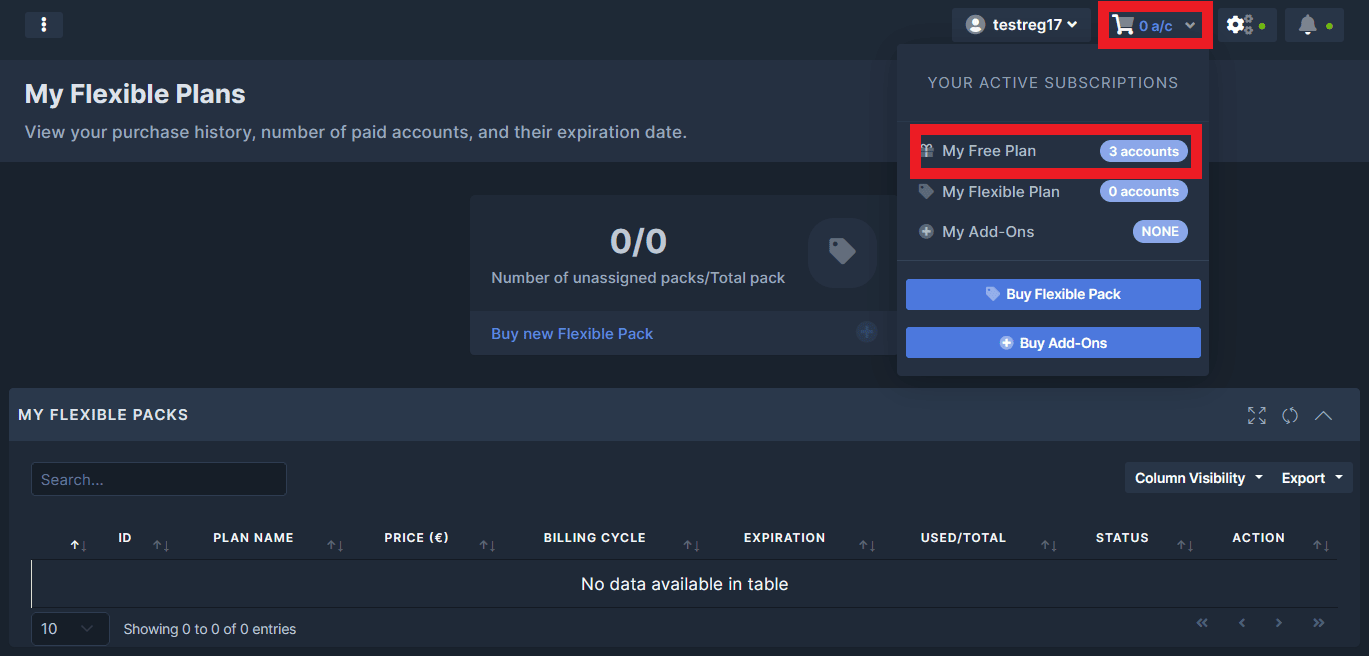Open the notifications bell icon
1369x656 pixels.
point(1307,25)
